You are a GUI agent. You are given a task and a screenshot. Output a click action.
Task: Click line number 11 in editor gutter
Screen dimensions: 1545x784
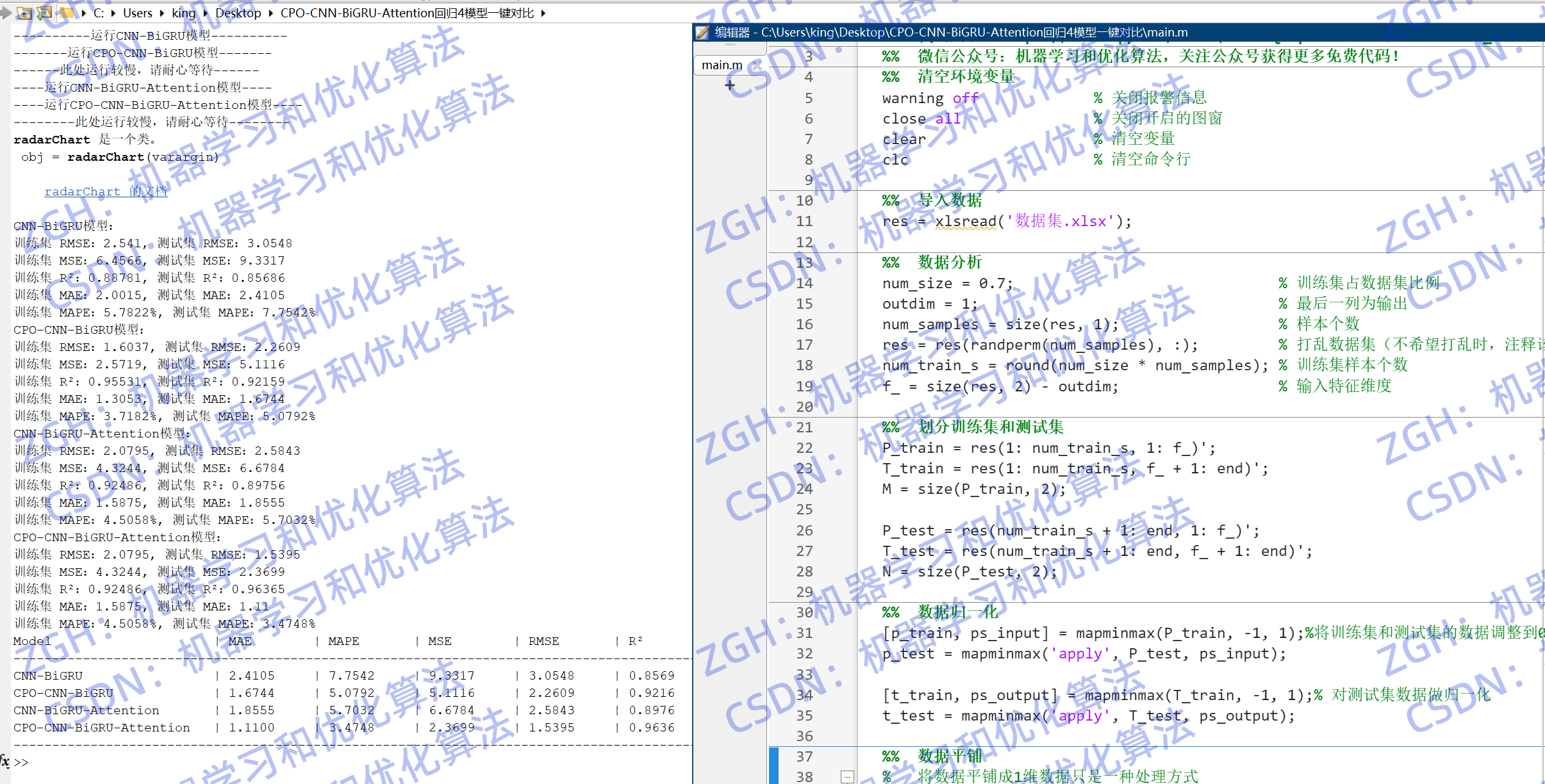[x=804, y=221]
